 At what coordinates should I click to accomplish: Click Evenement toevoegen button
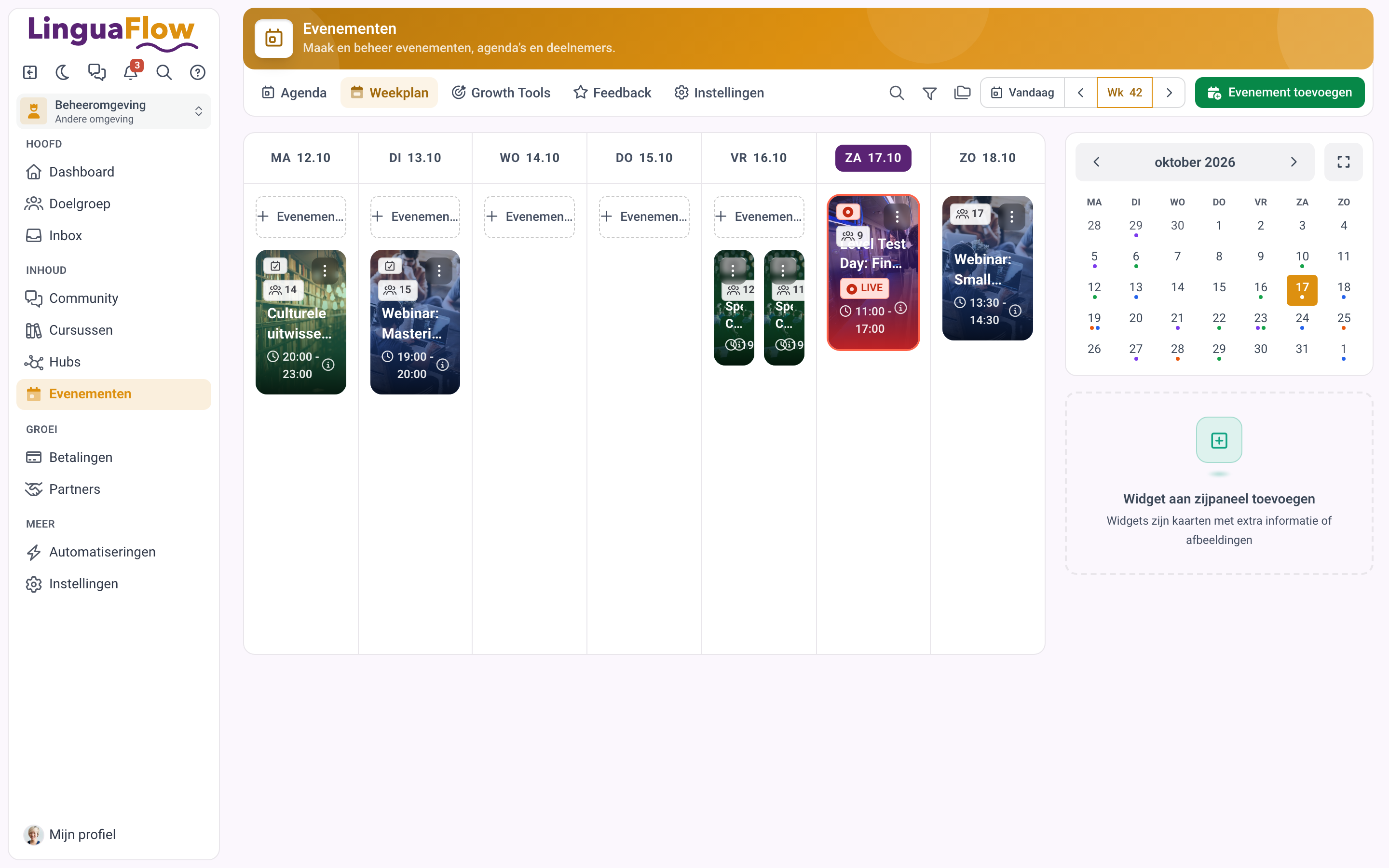click(x=1280, y=93)
